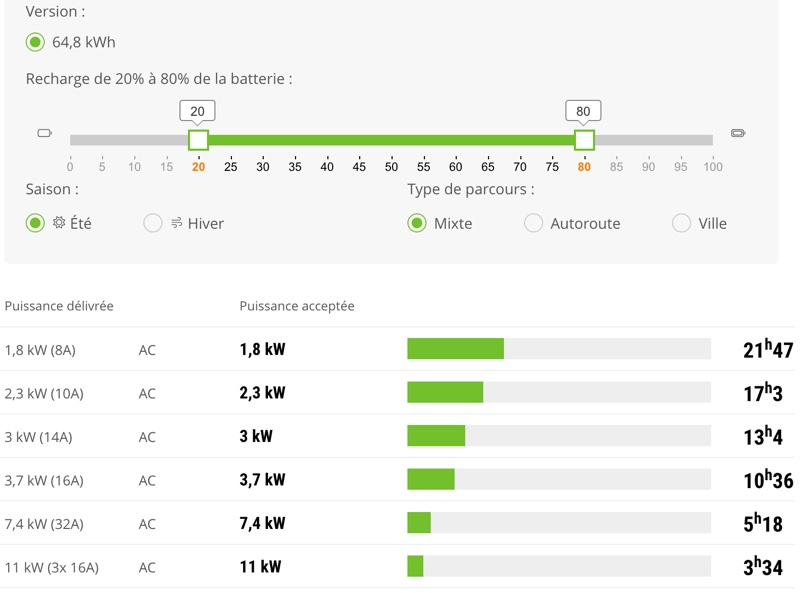Click the empty battery icon left of slider
The image size is (800, 593).
44,133
